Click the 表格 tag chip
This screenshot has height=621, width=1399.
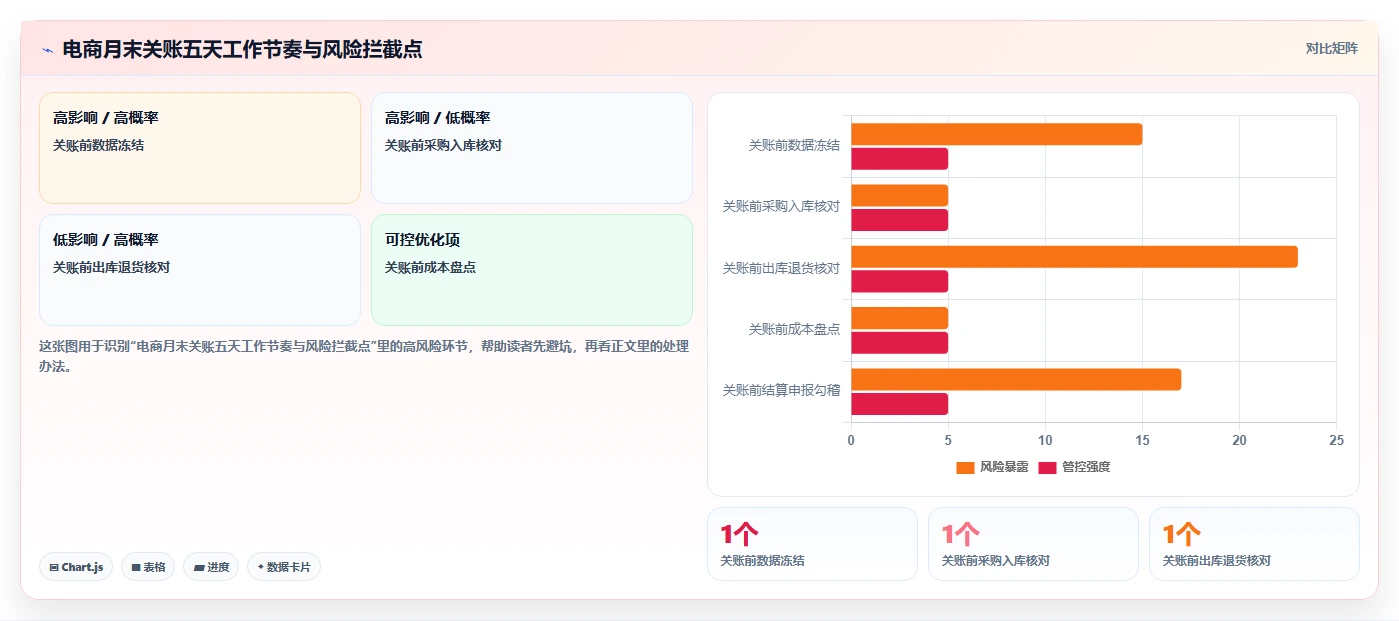point(148,567)
